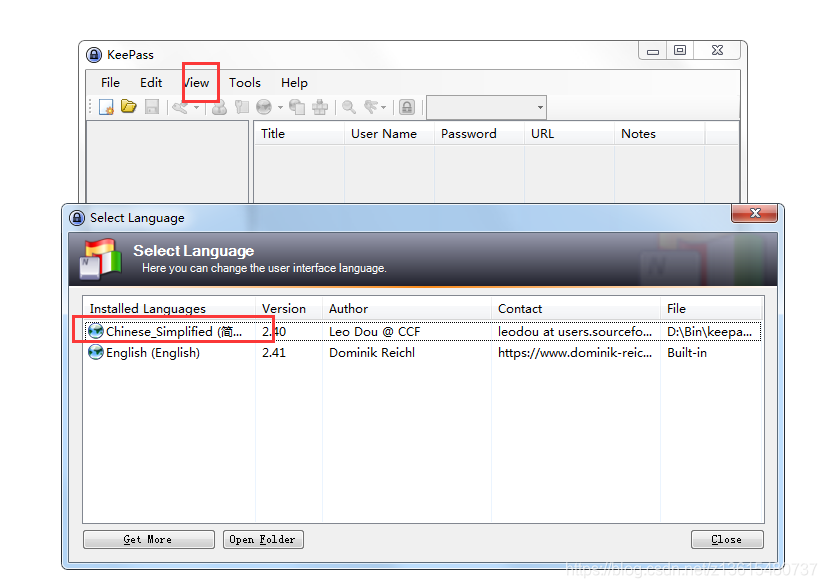
Task: Close Select Language dialog with red X
Action: 754,213
